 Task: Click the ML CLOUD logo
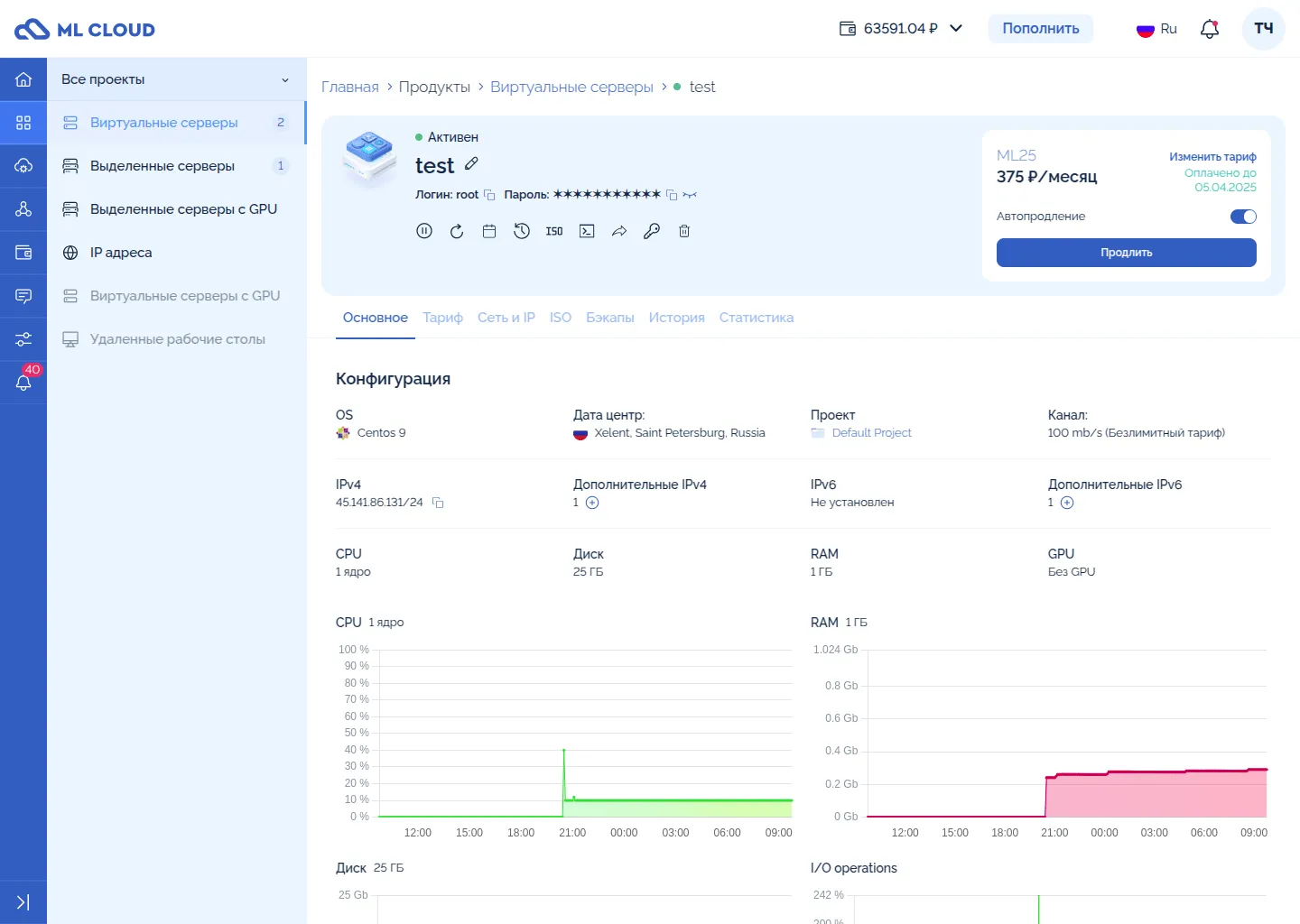[85, 29]
